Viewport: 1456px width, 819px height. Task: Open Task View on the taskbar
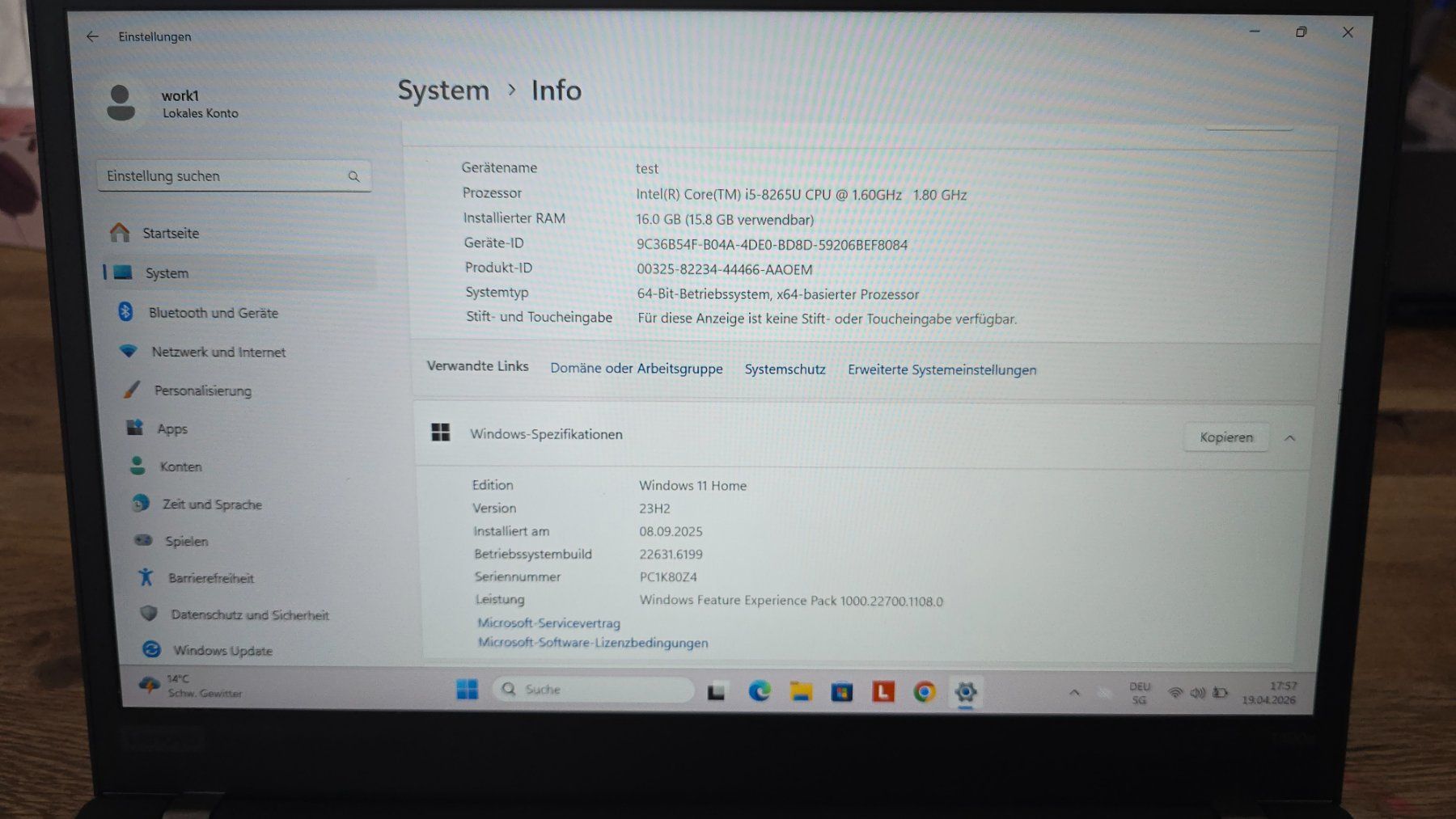(717, 692)
